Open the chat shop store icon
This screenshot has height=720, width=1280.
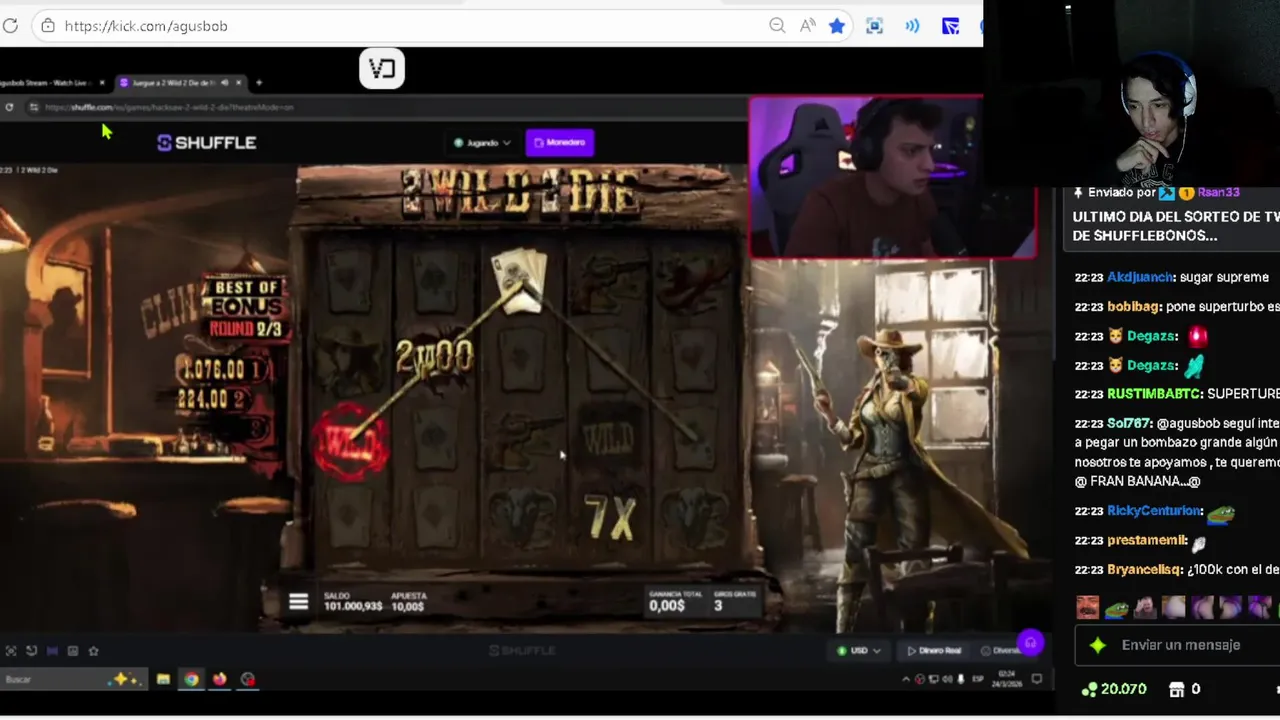(1176, 689)
